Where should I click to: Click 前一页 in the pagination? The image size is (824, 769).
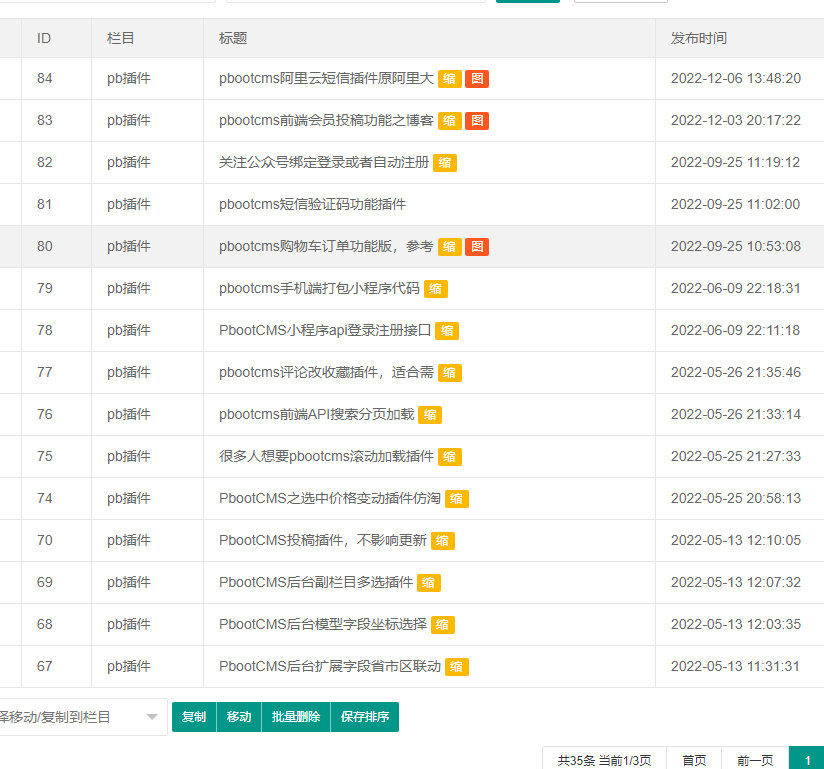[755, 760]
